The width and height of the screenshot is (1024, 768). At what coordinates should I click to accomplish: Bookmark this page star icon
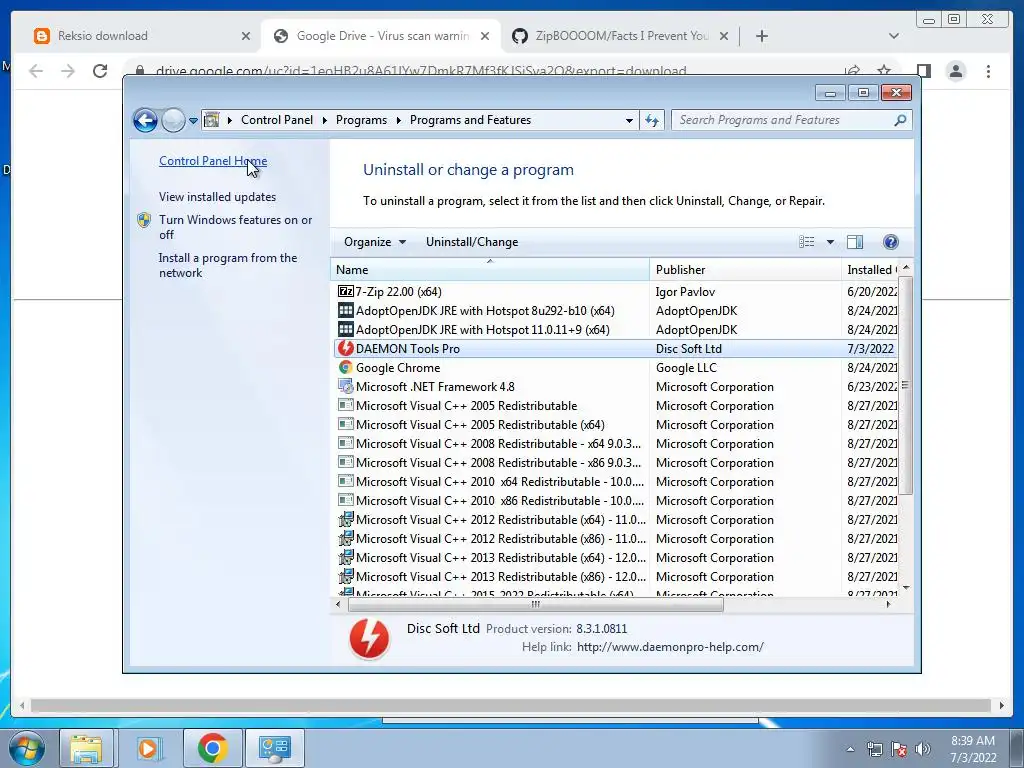[x=884, y=71]
